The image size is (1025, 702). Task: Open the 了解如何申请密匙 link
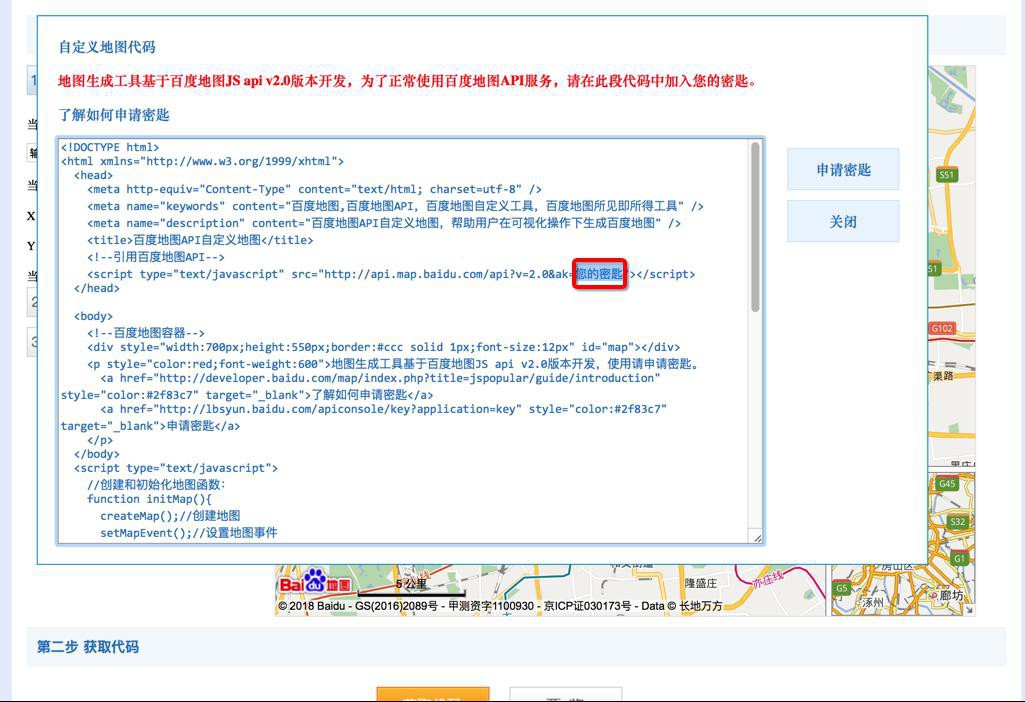pos(114,115)
